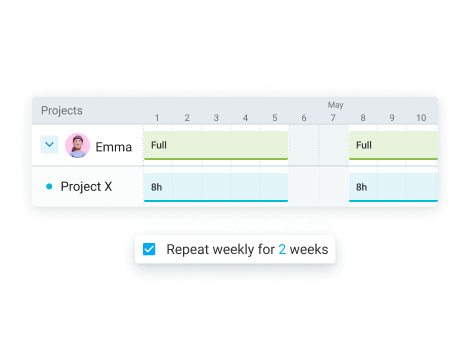Screen dimensions: 470x360
Task: Click the Emma name label
Action: [114, 147]
